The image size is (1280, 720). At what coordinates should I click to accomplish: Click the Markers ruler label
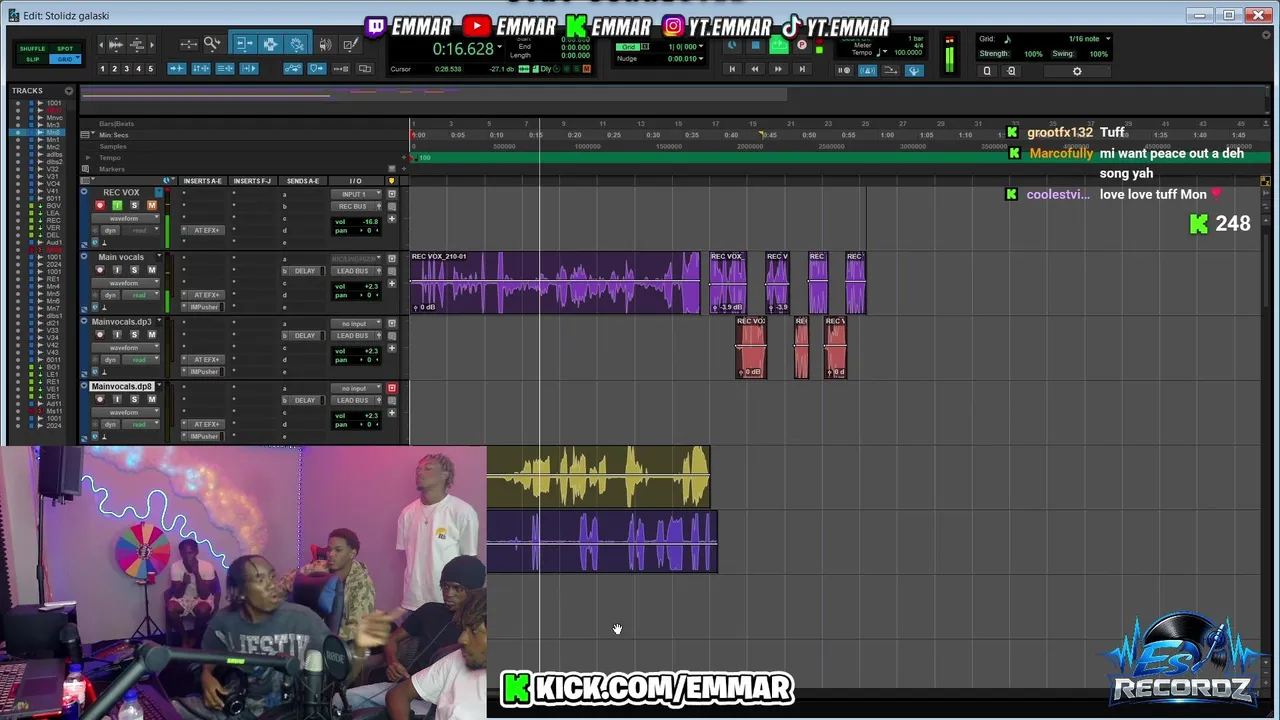point(111,169)
